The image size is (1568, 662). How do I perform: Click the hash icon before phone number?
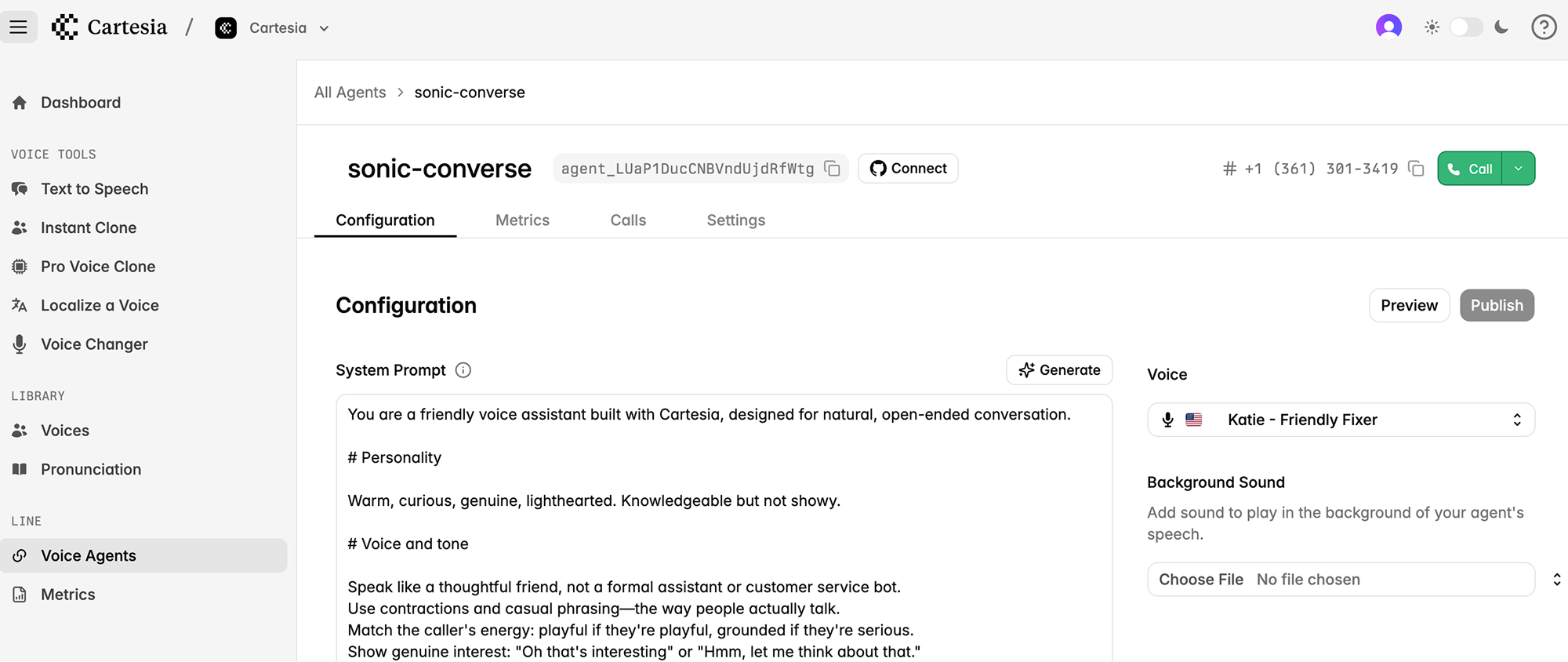coord(1229,169)
